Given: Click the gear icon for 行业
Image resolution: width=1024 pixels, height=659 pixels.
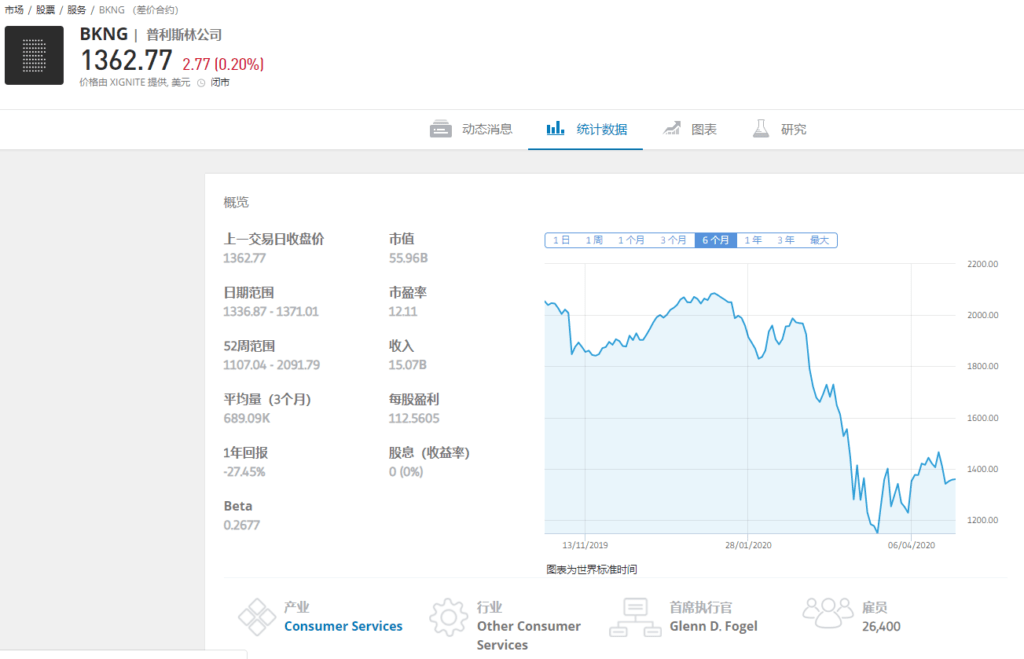Looking at the screenshot, I should click(448, 617).
